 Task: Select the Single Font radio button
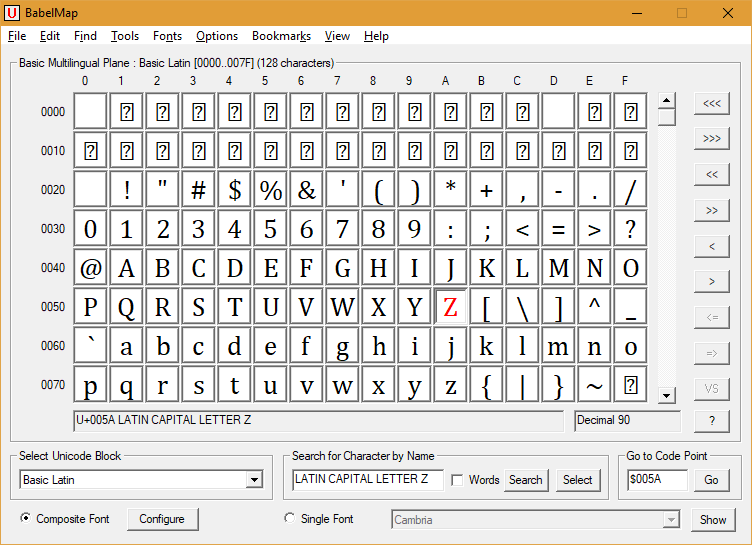(x=289, y=518)
